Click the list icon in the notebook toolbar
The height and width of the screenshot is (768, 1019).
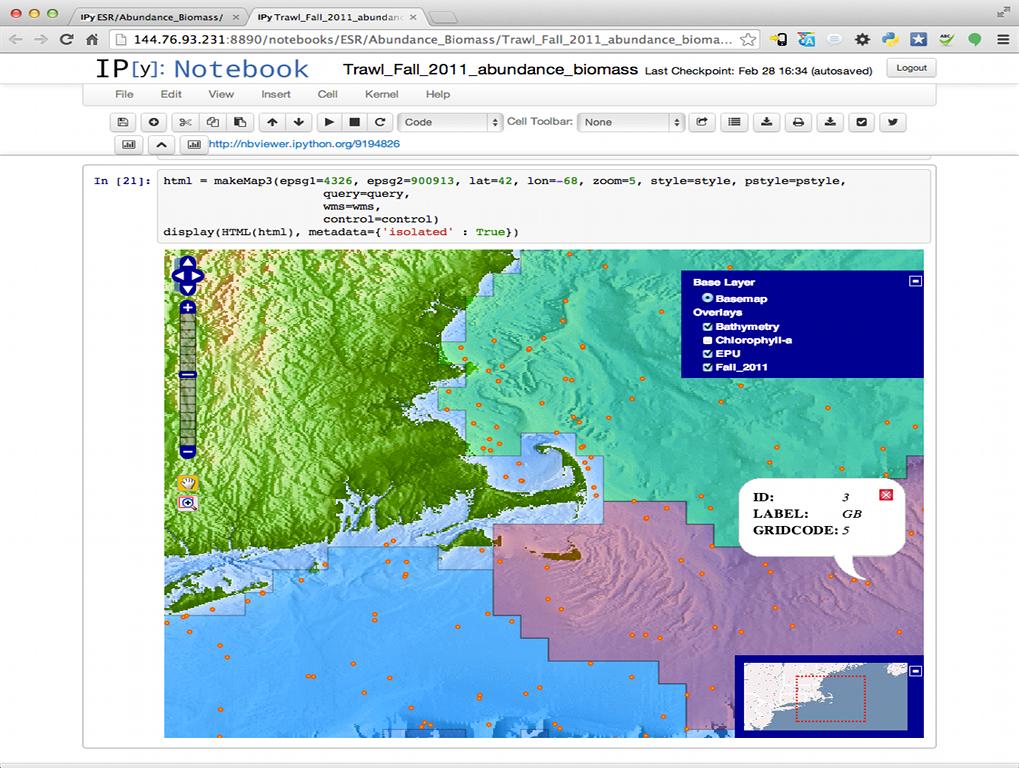734,122
